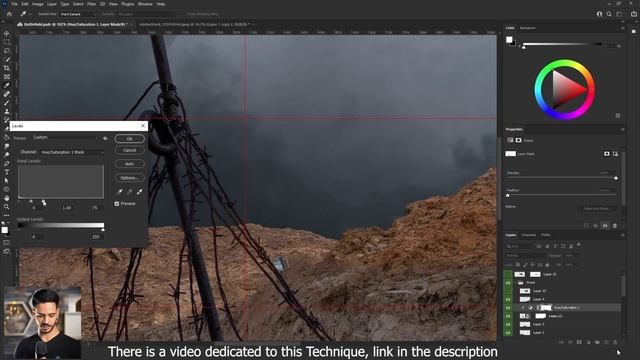
Task: Pick the black point eyedropper in Levels
Action: point(120,191)
